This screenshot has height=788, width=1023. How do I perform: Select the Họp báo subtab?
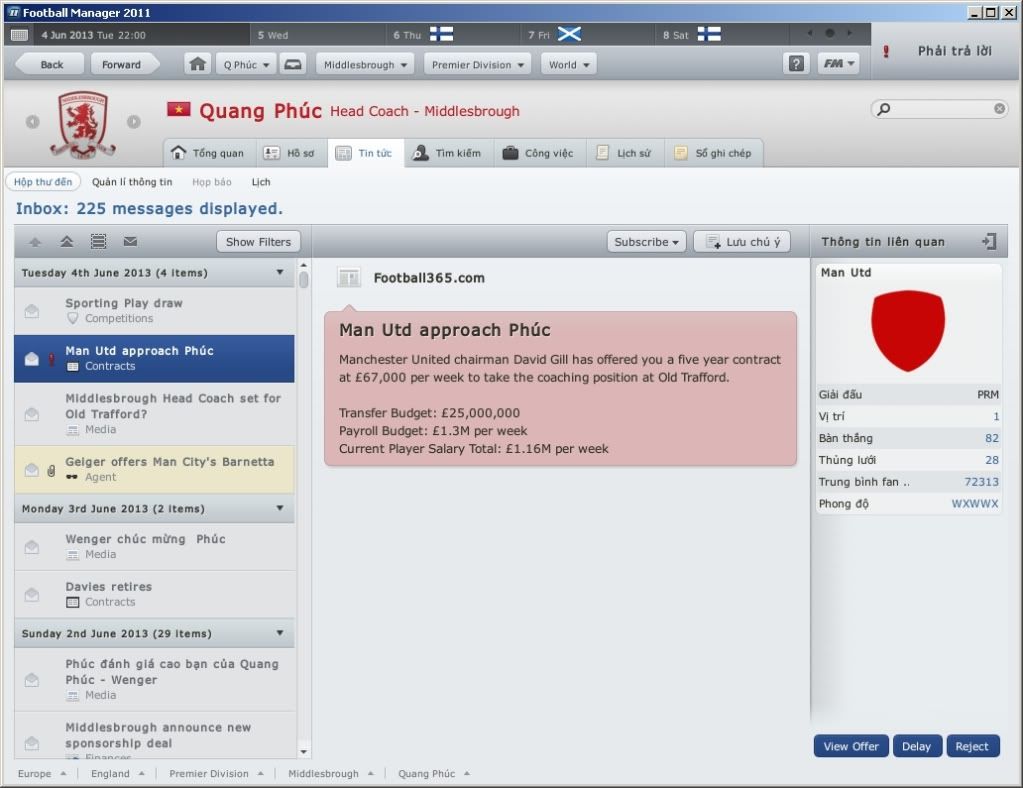211,182
